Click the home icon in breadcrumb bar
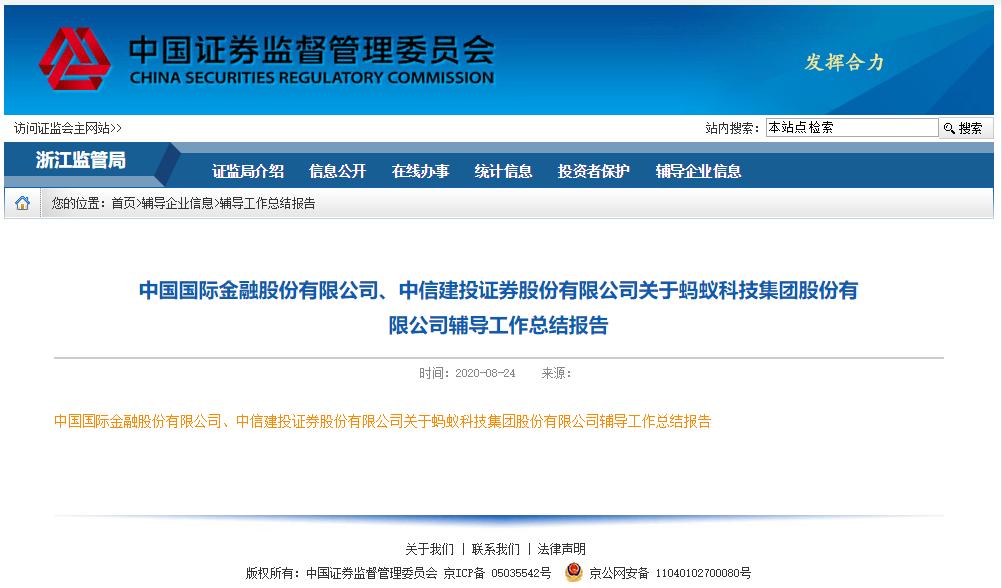1002x588 pixels. click(22, 203)
